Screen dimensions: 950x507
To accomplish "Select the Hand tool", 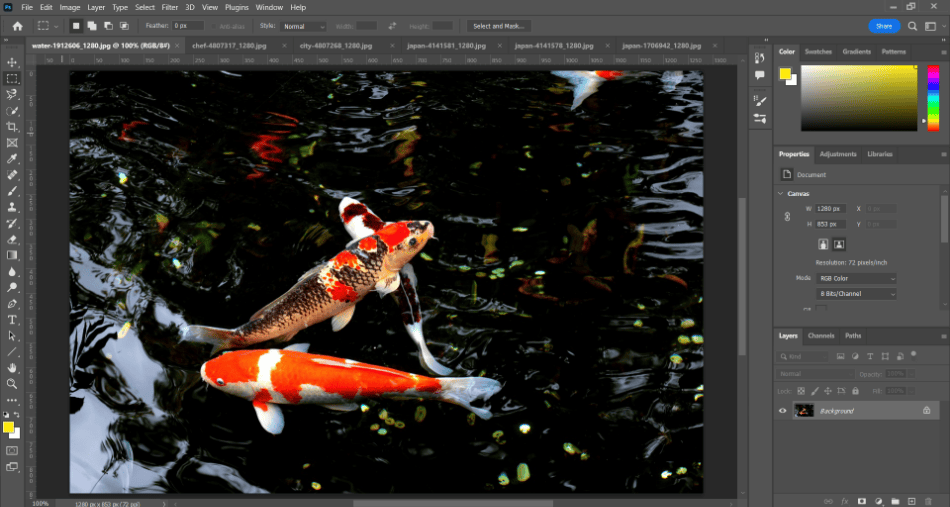I will [x=12, y=368].
